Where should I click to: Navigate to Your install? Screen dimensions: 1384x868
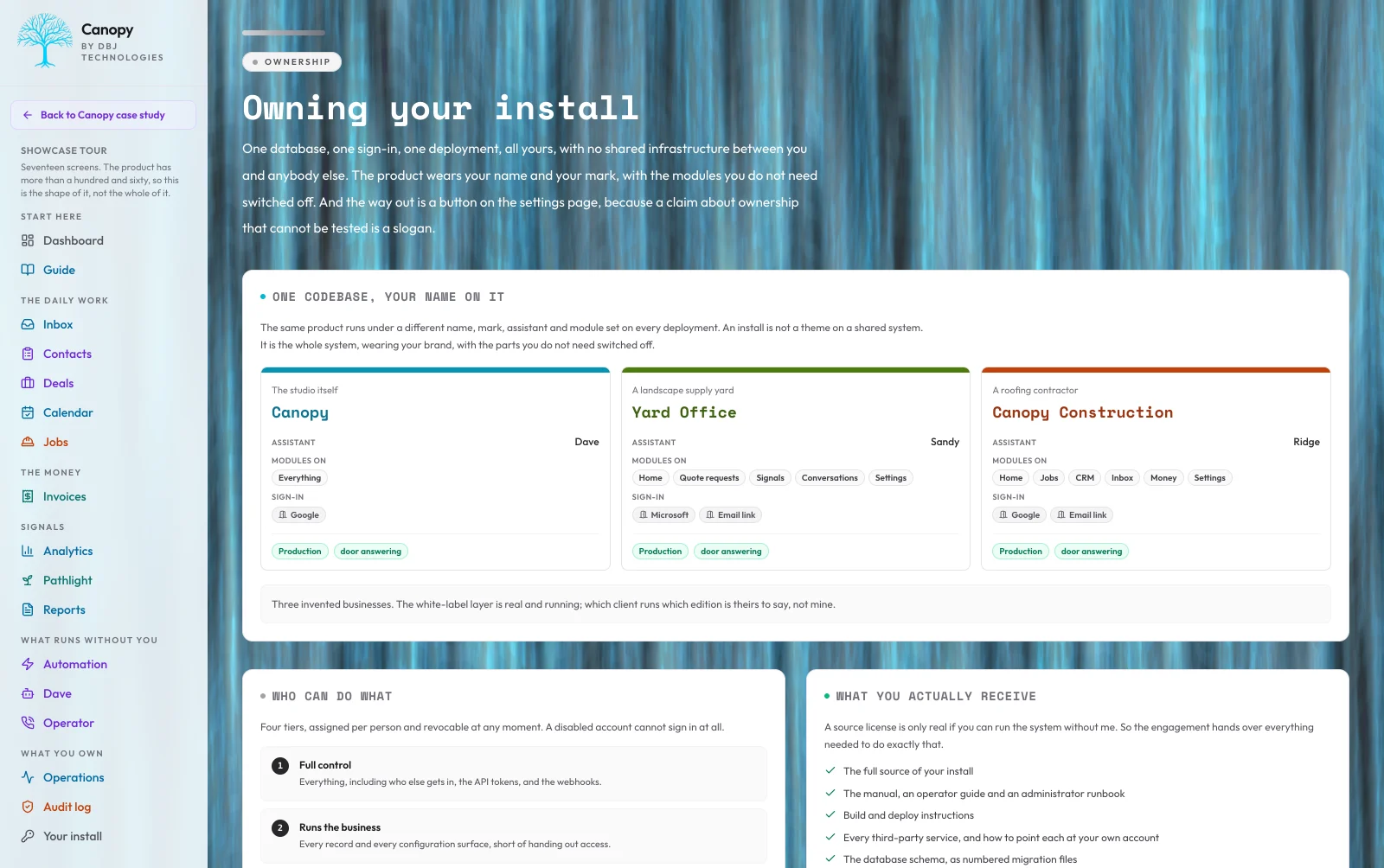pyautogui.click(x=104, y=836)
